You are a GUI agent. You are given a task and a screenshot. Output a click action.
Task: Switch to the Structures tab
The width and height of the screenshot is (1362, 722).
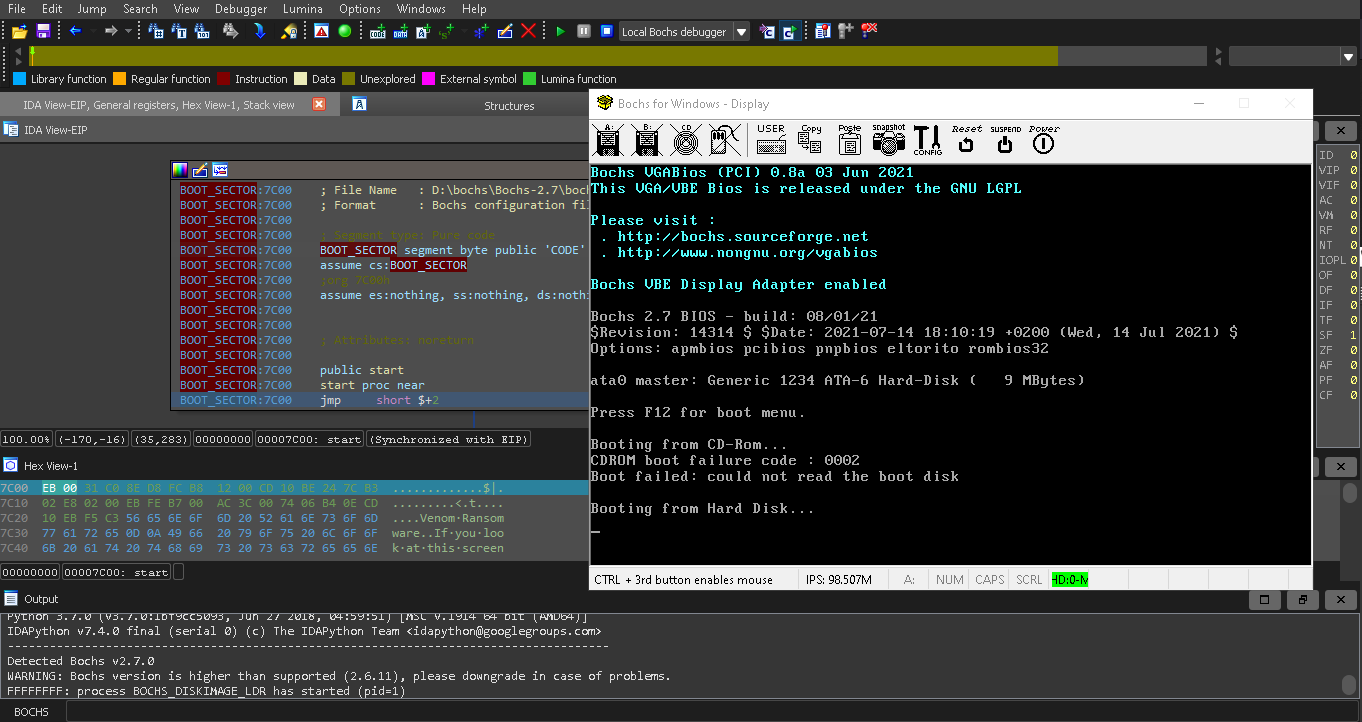tap(509, 106)
